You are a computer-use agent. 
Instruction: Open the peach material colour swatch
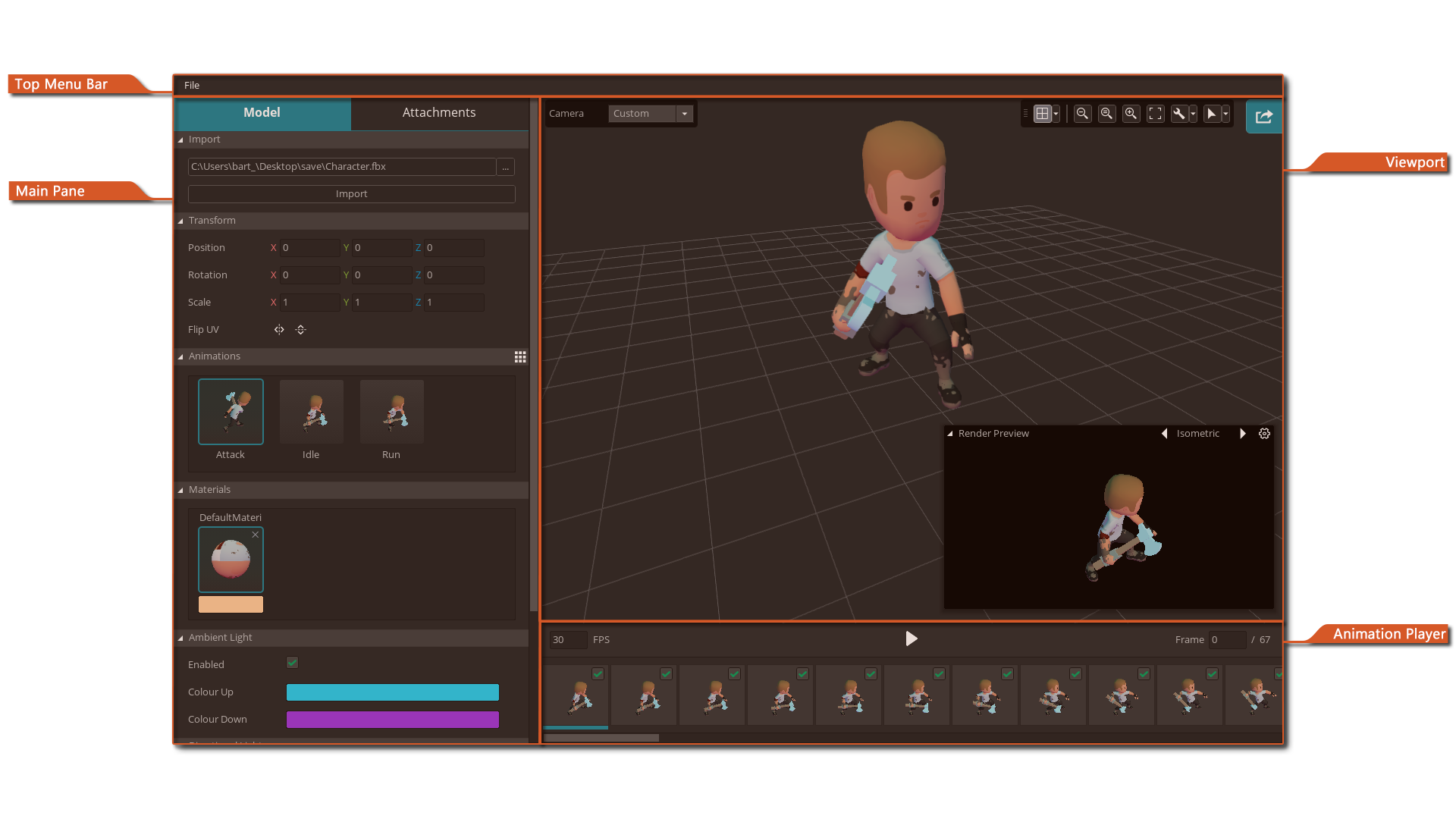pyautogui.click(x=231, y=604)
